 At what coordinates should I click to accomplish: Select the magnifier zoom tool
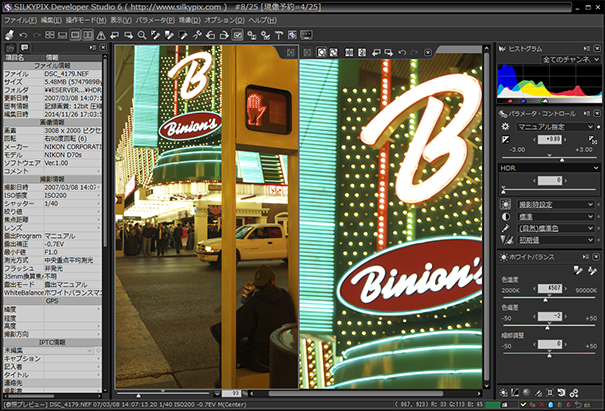pyautogui.click(x=142, y=36)
